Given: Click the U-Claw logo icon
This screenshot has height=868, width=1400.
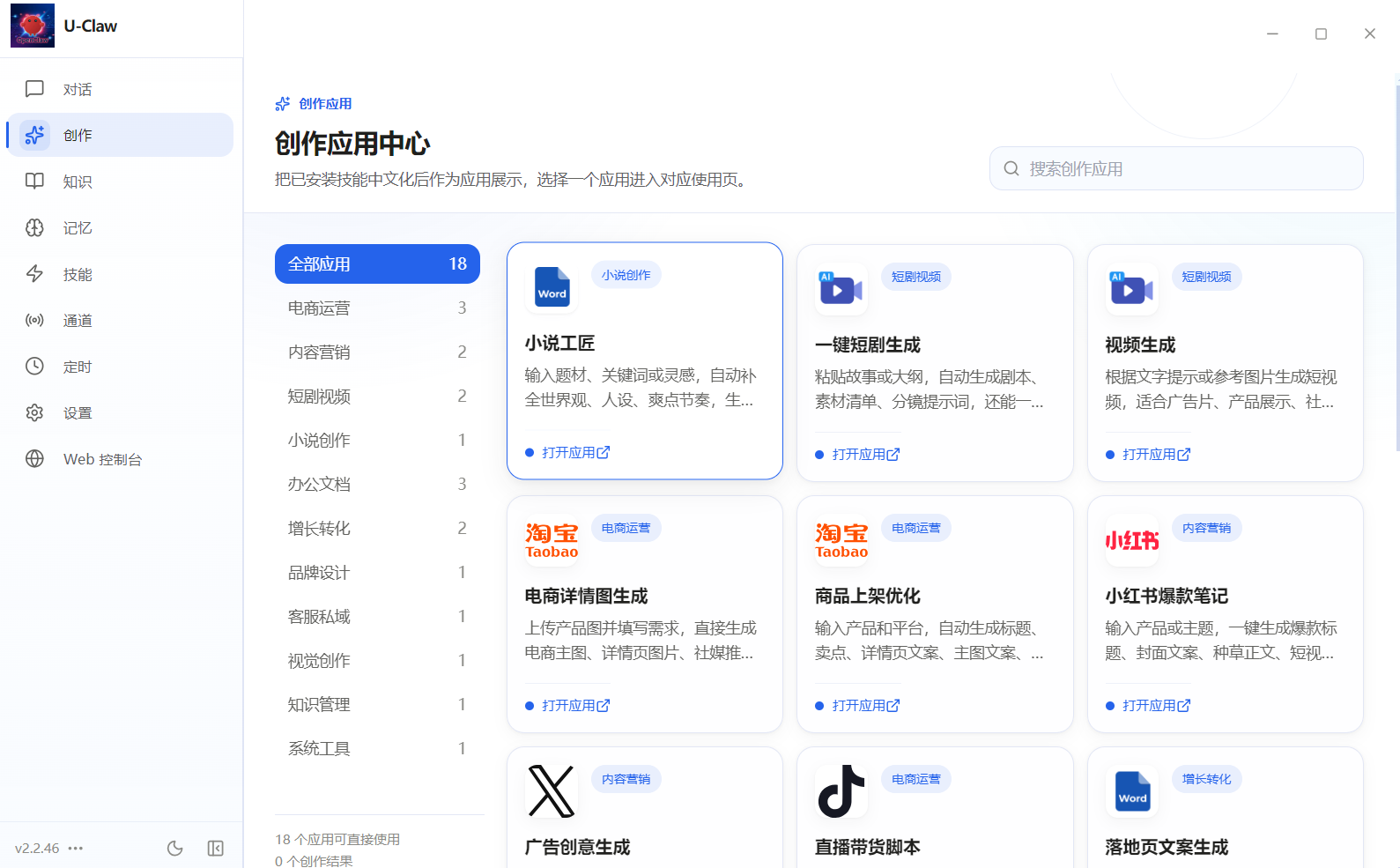Looking at the screenshot, I should coord(33,26).
